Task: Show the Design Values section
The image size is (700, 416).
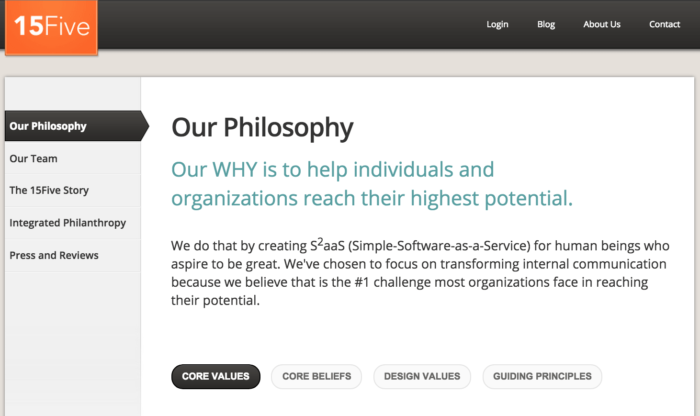Action: [423, 376]
